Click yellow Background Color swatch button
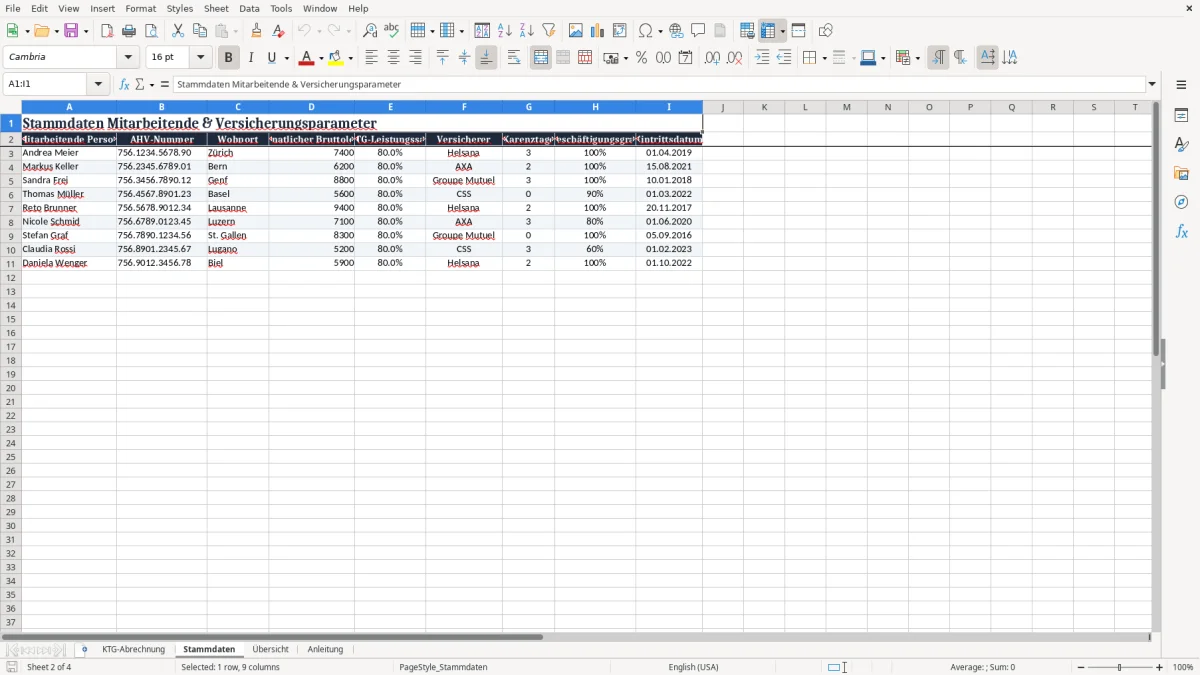 (x=336, y=58)
